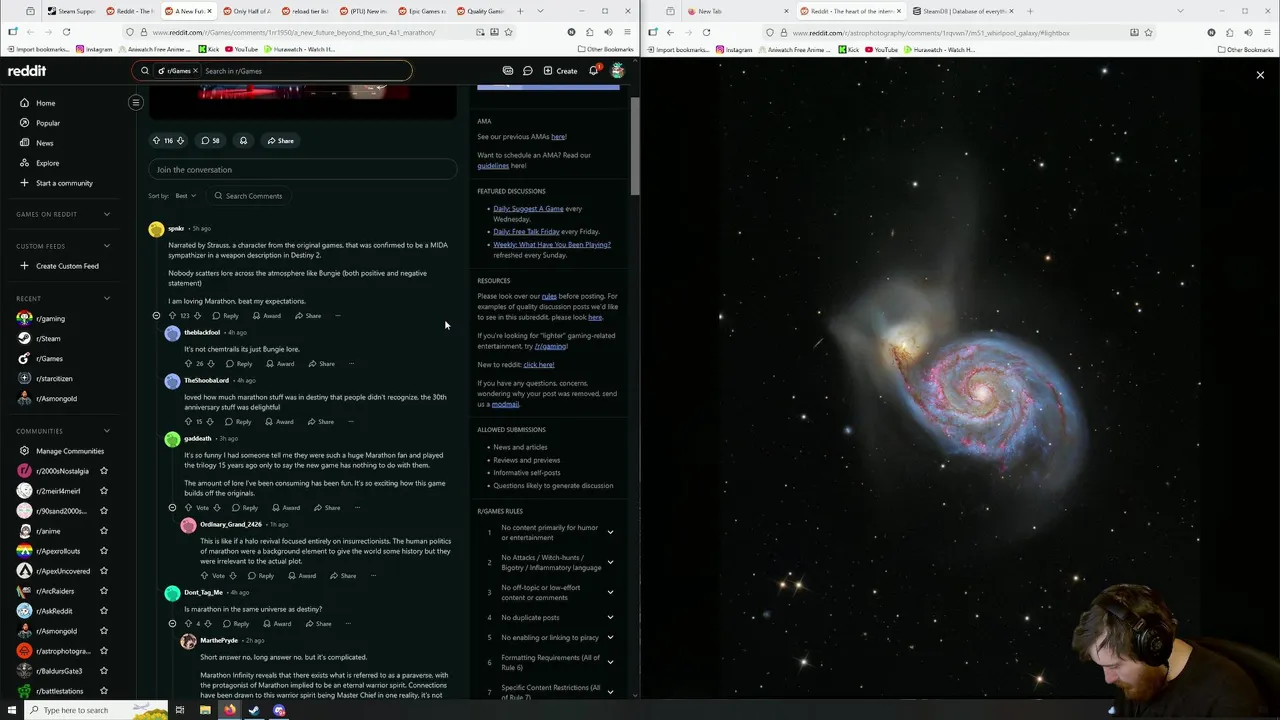The height and width of the screenshot is (720, 1280).
Task: Favorite r/ArcRaiders with its star
Action: click(x=104, y=591)
